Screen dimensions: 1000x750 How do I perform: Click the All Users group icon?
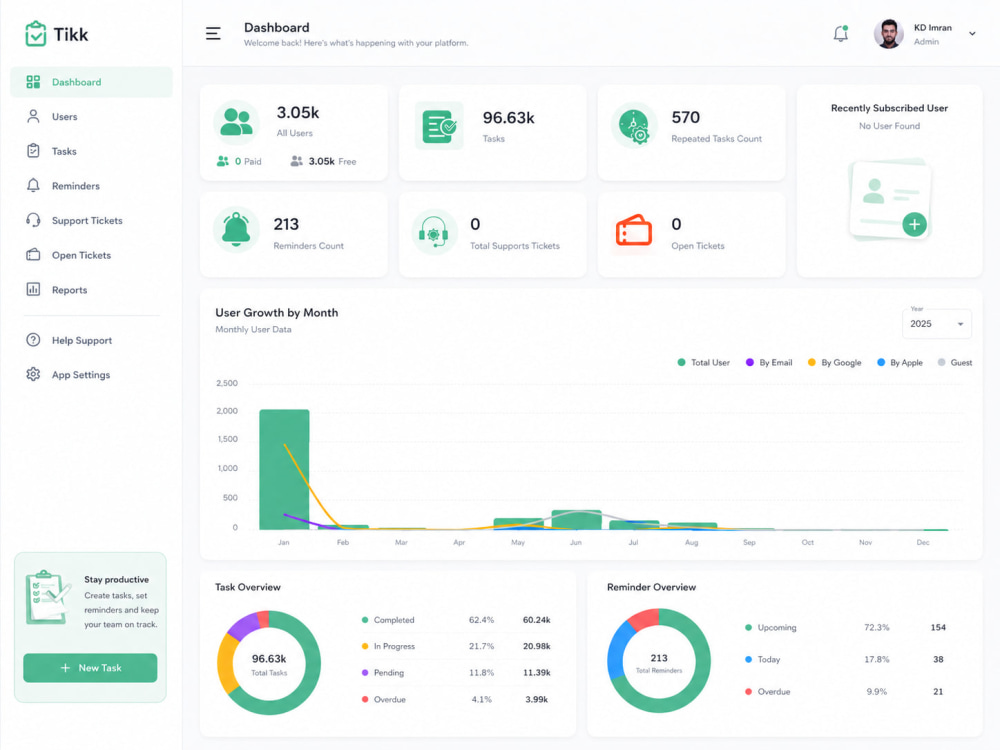tap(236, 122)
